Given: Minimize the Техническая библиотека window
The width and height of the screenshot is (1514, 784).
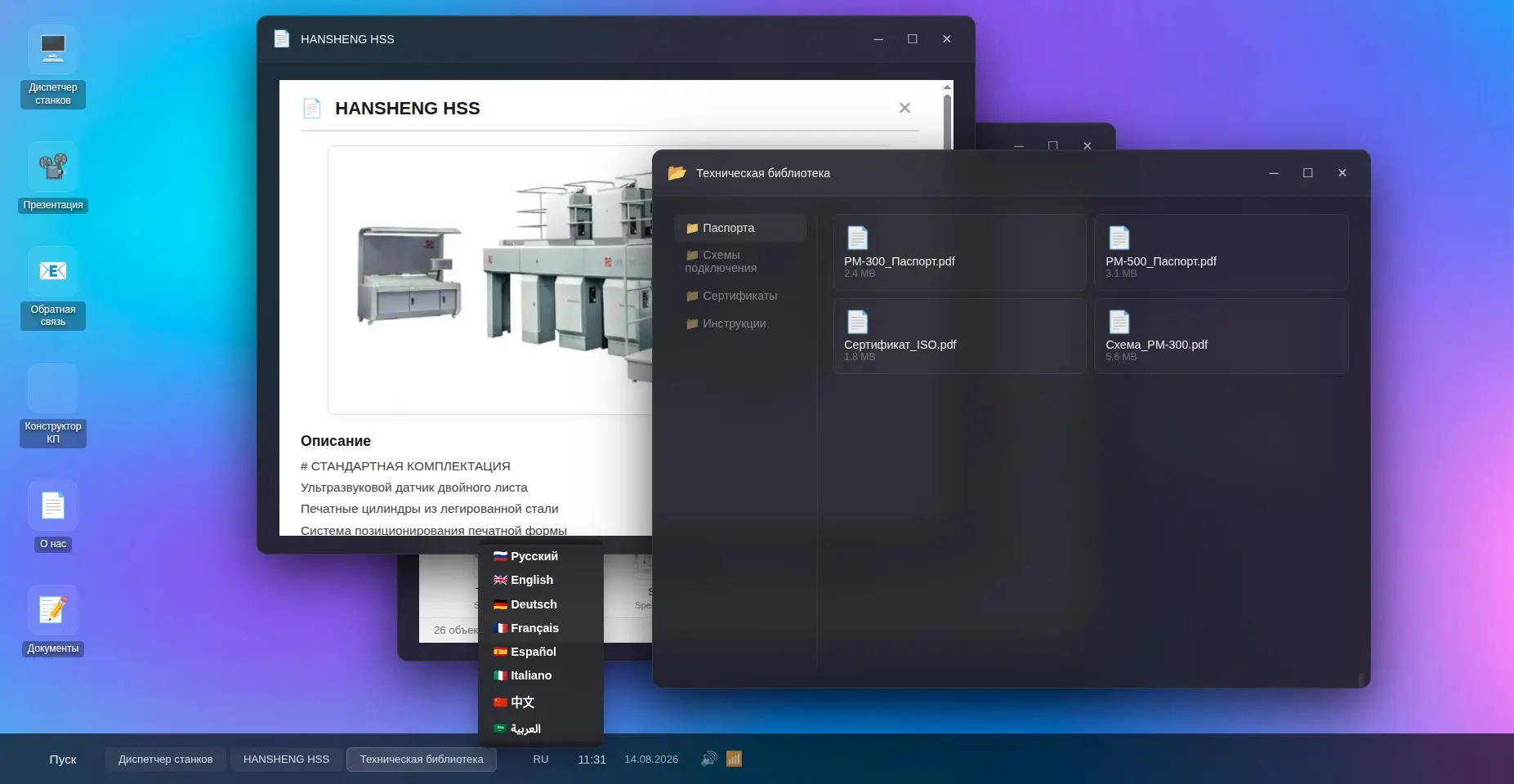Looking at the screenshot, I should [x=1274, y=172].
